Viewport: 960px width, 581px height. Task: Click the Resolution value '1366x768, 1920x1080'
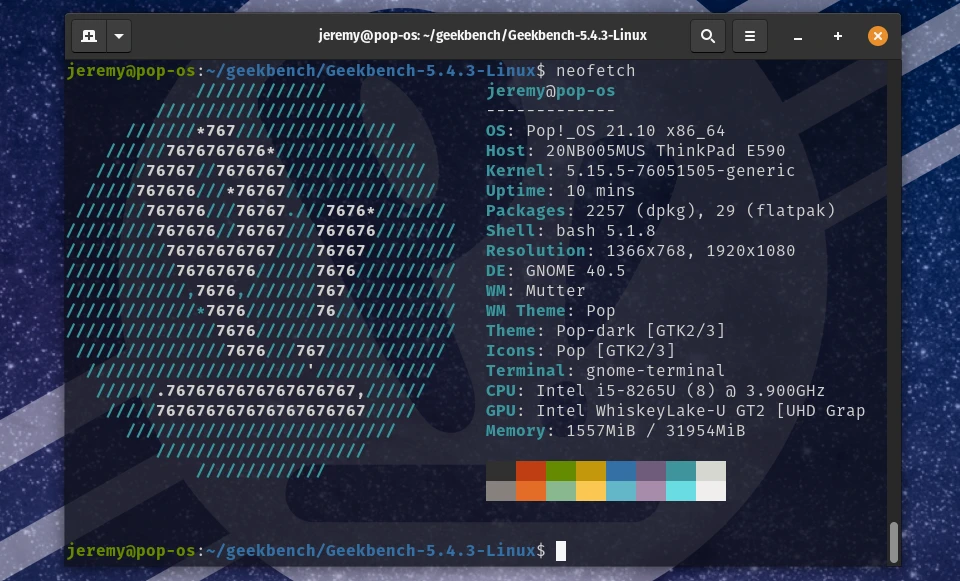pos(700,251)
